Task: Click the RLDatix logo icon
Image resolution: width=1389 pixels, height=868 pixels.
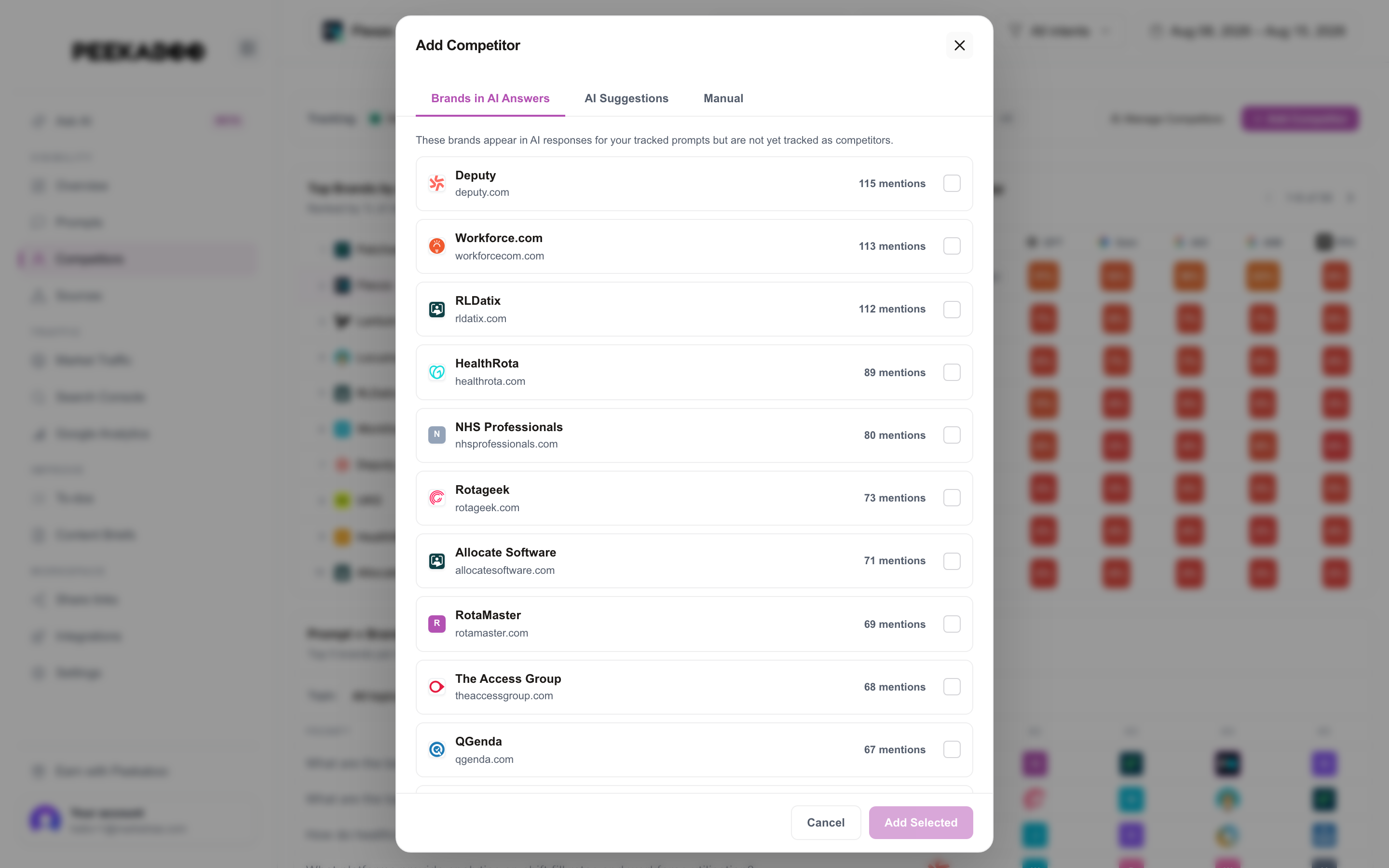Action: pyautogui.click(x=437, y=310)
